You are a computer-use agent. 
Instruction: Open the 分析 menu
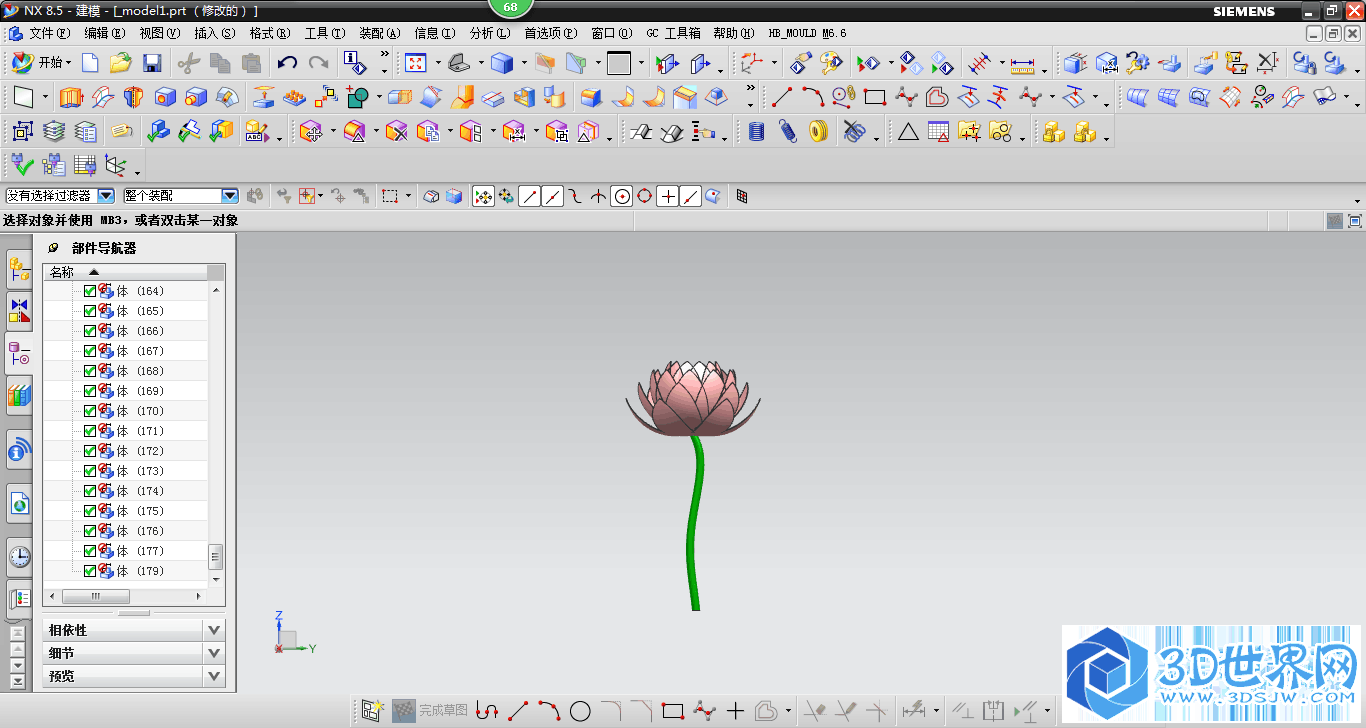click(x=490, y=33)
